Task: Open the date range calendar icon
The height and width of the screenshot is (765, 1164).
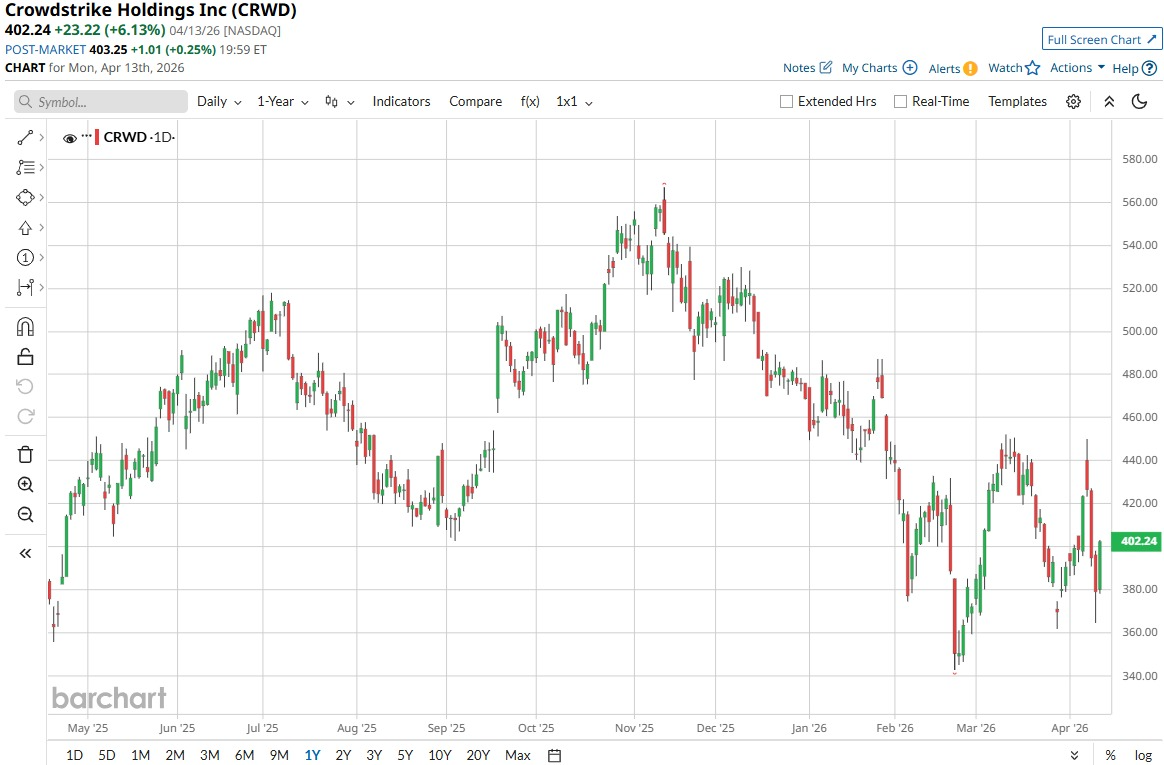Action: click(x=555, y=755)
